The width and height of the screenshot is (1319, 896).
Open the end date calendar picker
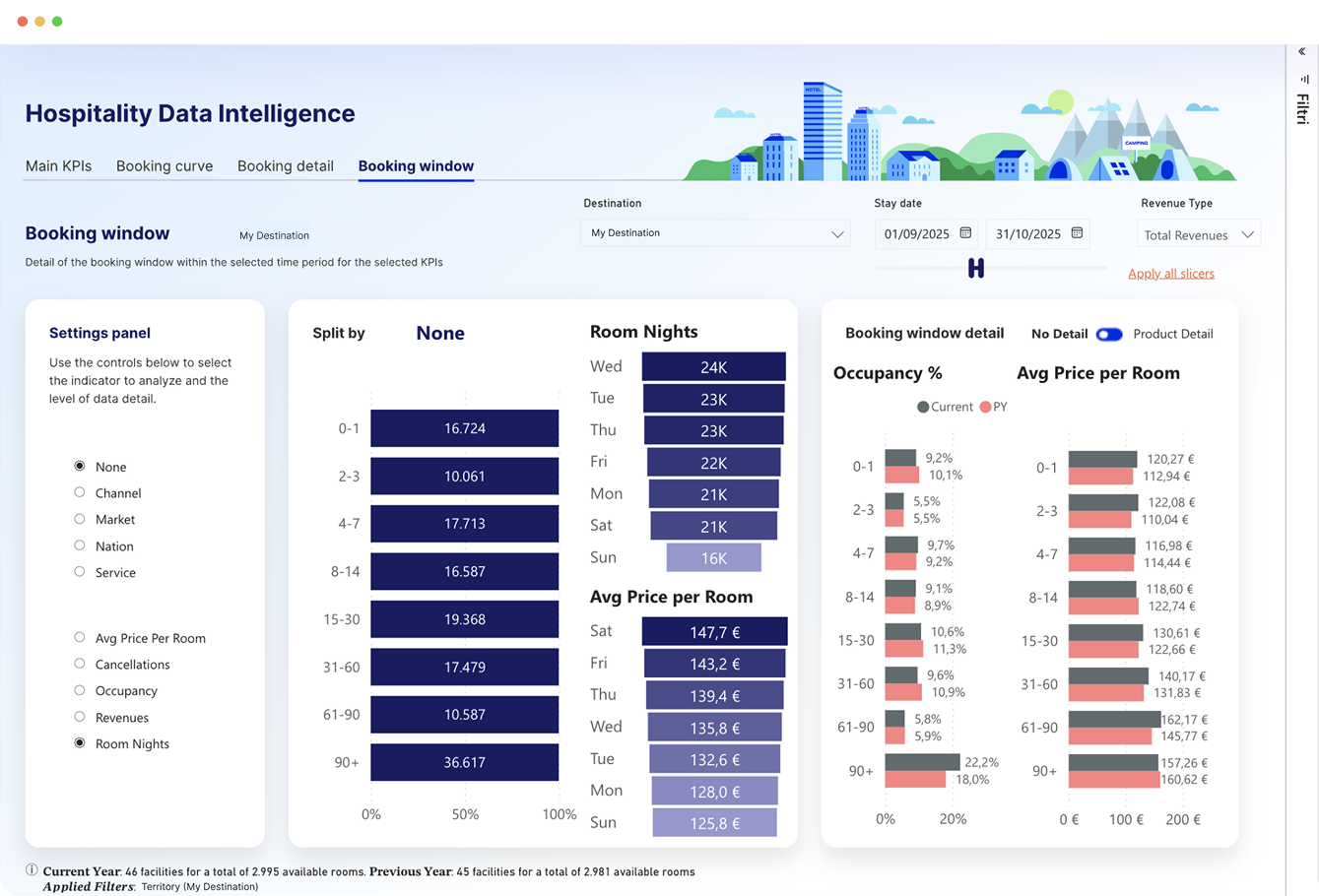(1077, 233)
